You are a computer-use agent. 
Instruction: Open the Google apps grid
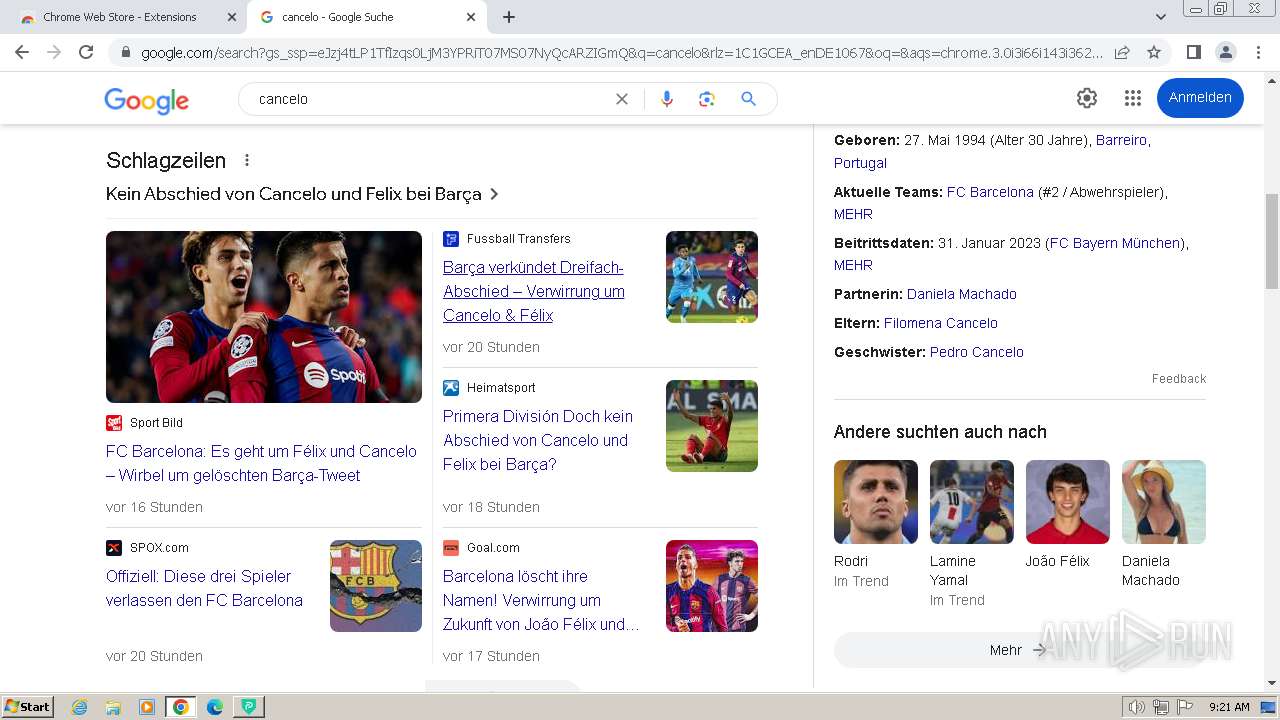[1132, 98]
